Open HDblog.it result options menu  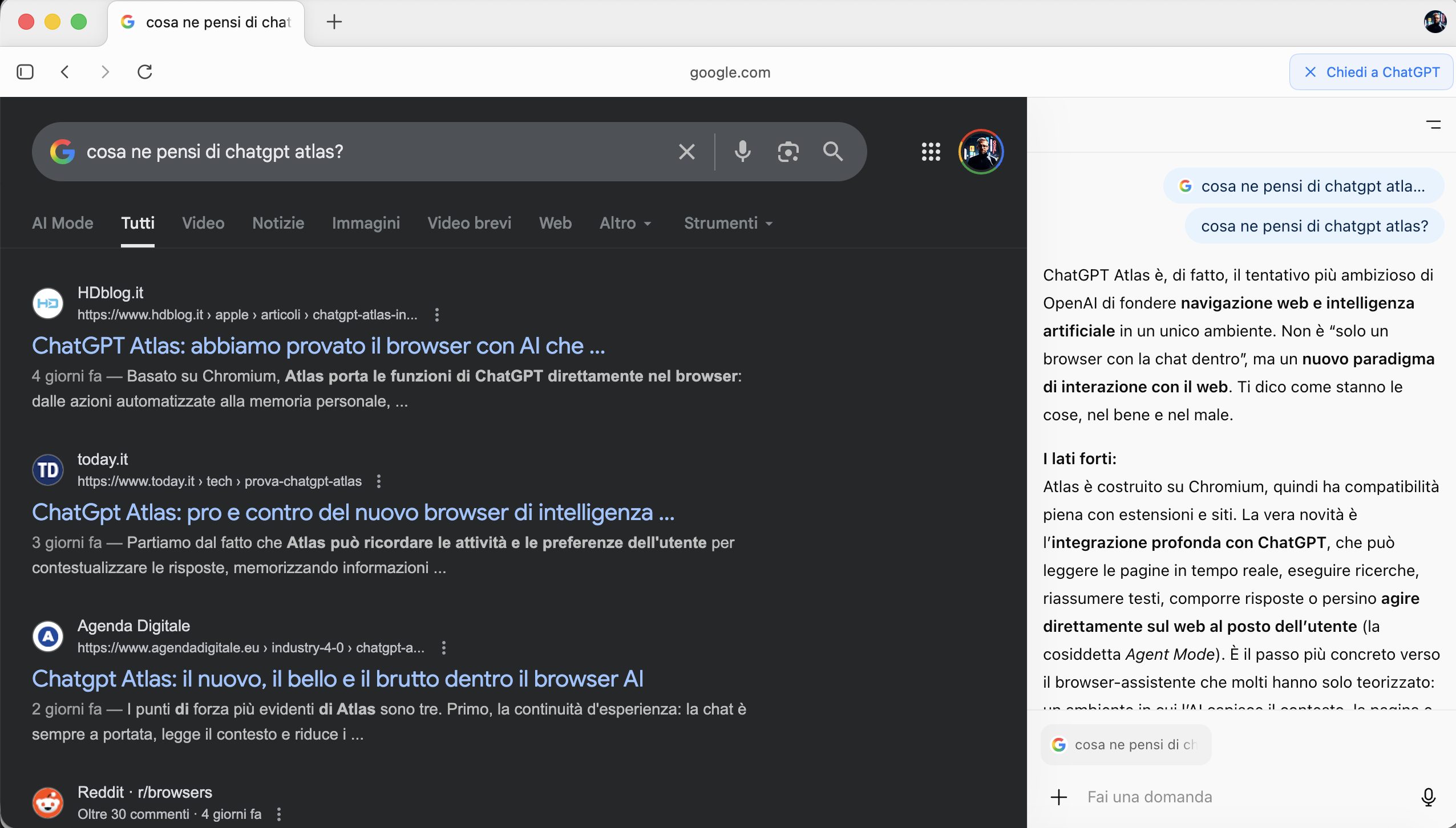point(436,315)
